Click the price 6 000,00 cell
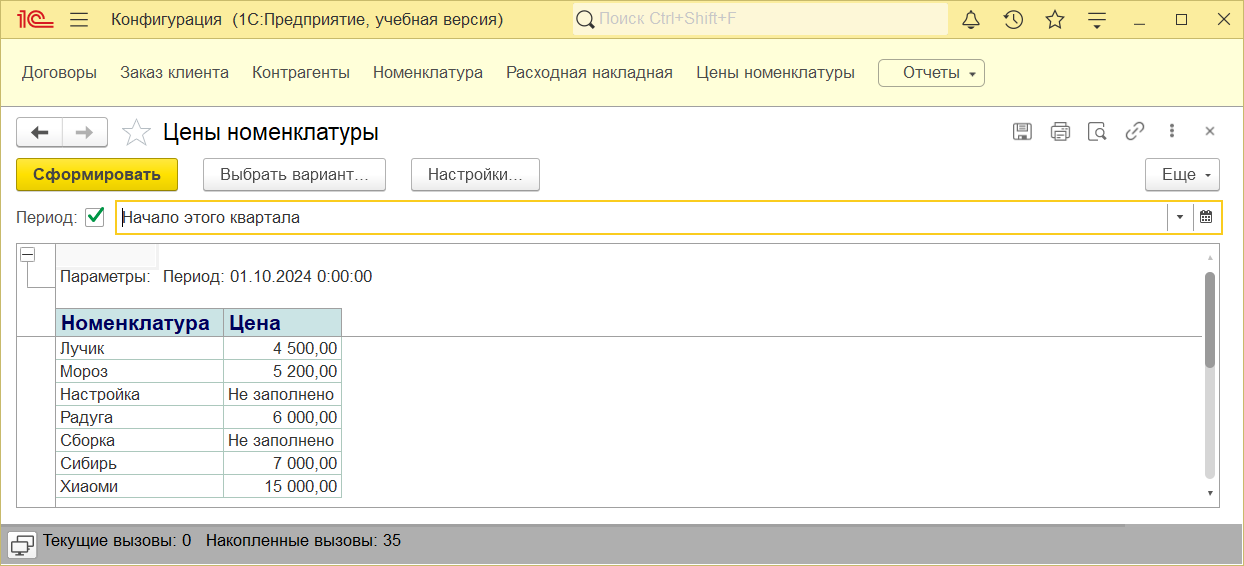 pyautogui.click(x=282, y=417)
